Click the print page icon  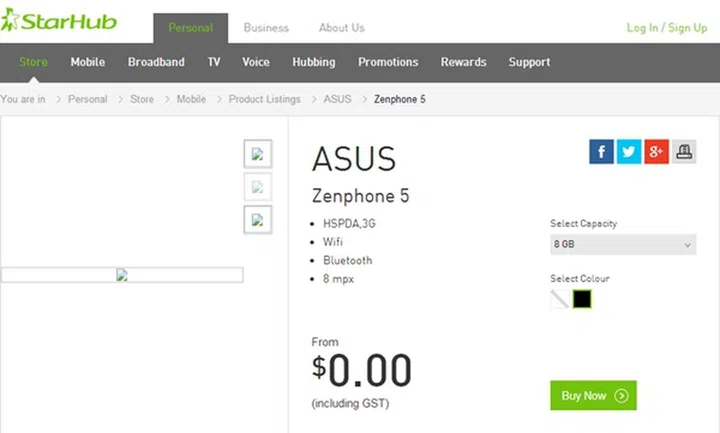[x=684, y=152]
